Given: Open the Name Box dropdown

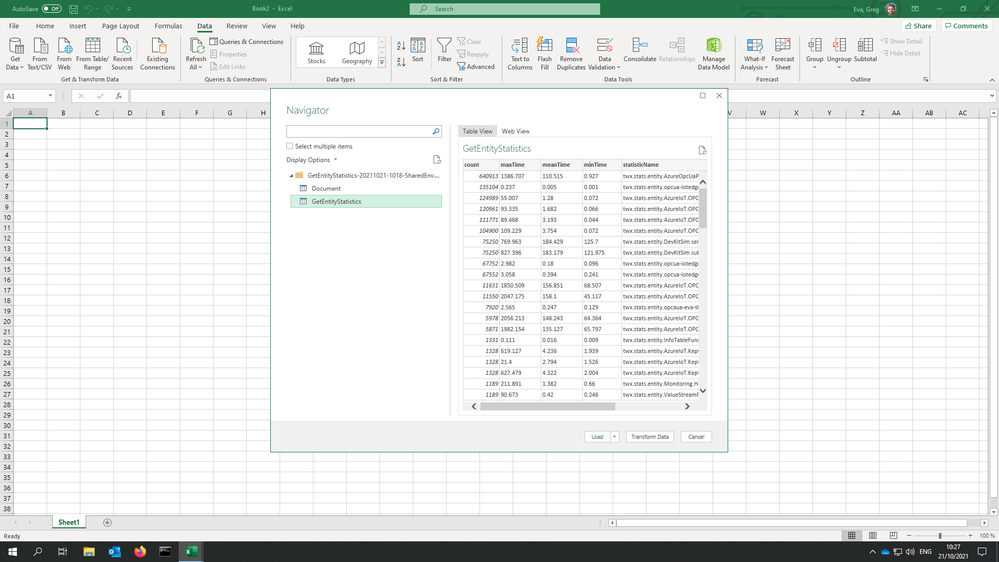Looking at the screenshot, I should tap(50, 96).
